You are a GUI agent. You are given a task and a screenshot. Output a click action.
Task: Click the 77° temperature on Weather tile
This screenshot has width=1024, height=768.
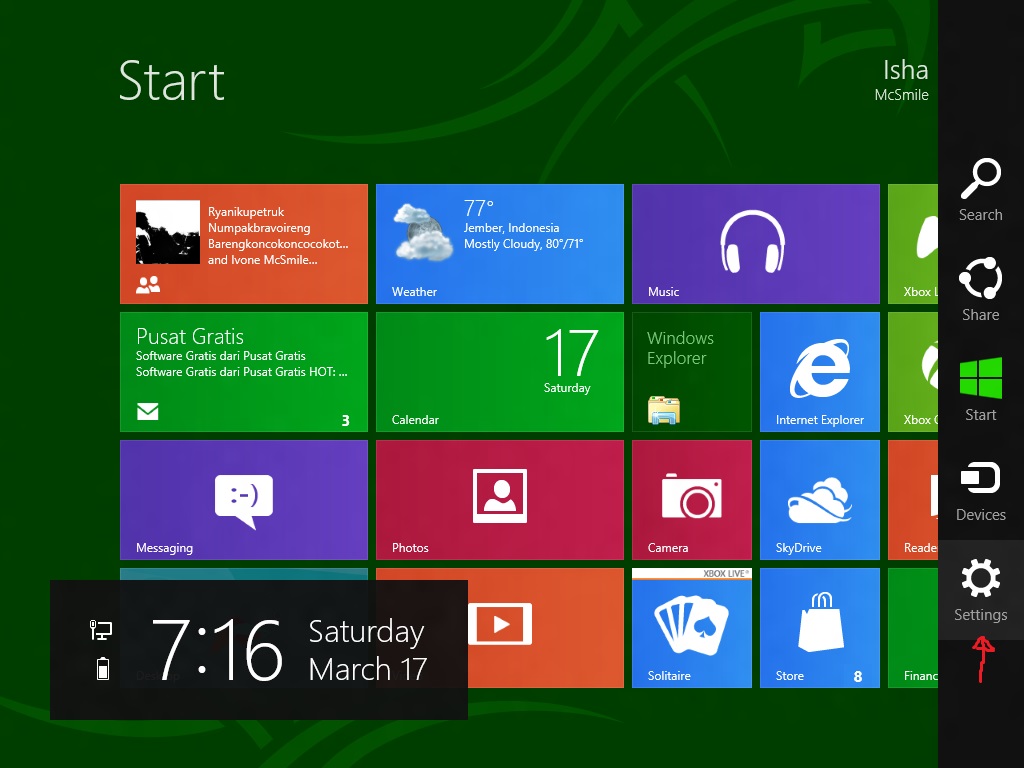pyautogui.click(x=478, y=208)
